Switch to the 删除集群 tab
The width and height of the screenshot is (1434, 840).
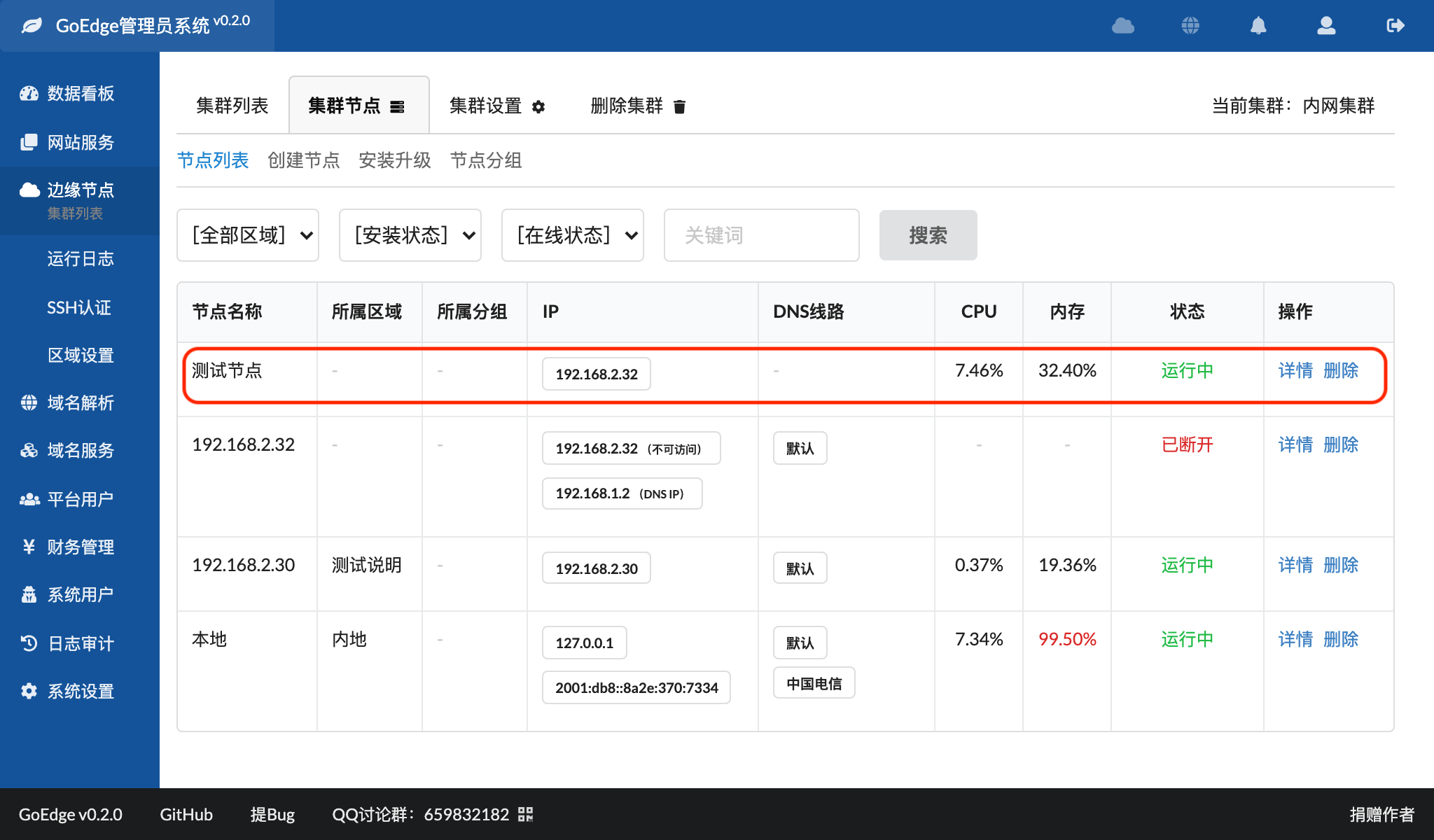(x=638, y=106)
